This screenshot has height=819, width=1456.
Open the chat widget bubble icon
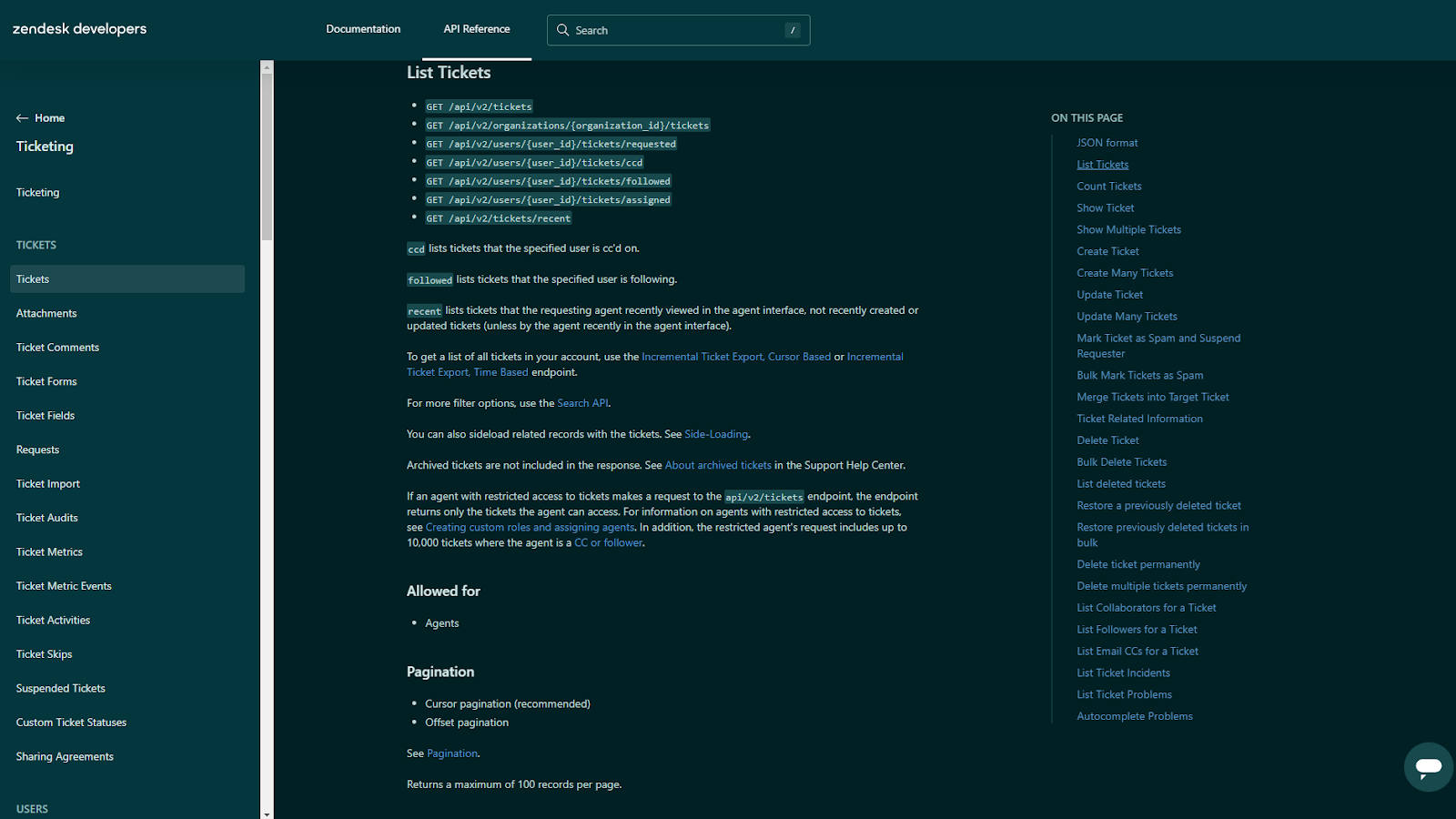point(1428,766)
